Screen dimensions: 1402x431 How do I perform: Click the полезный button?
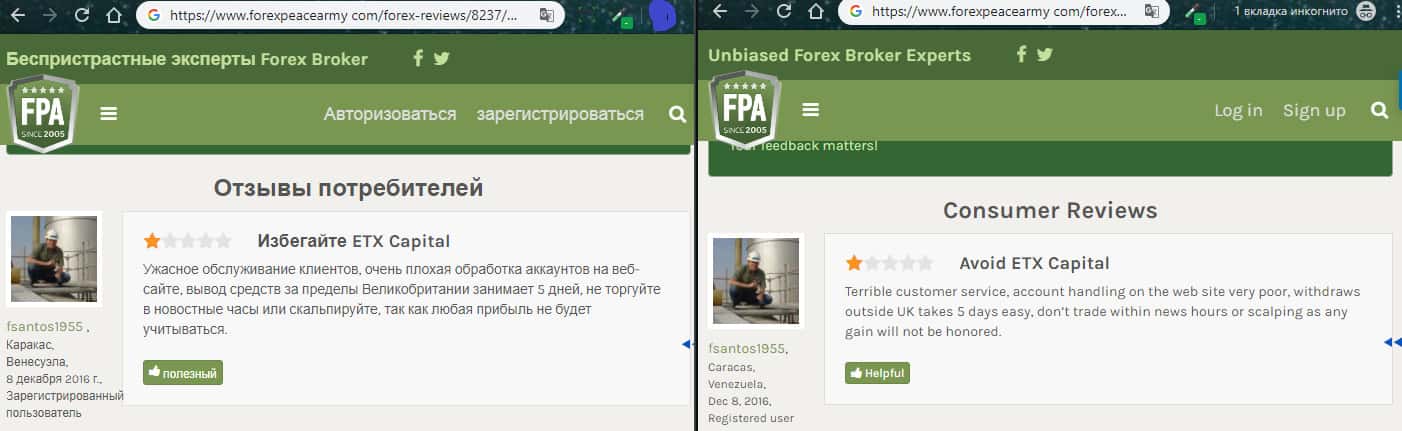point(183,373)
